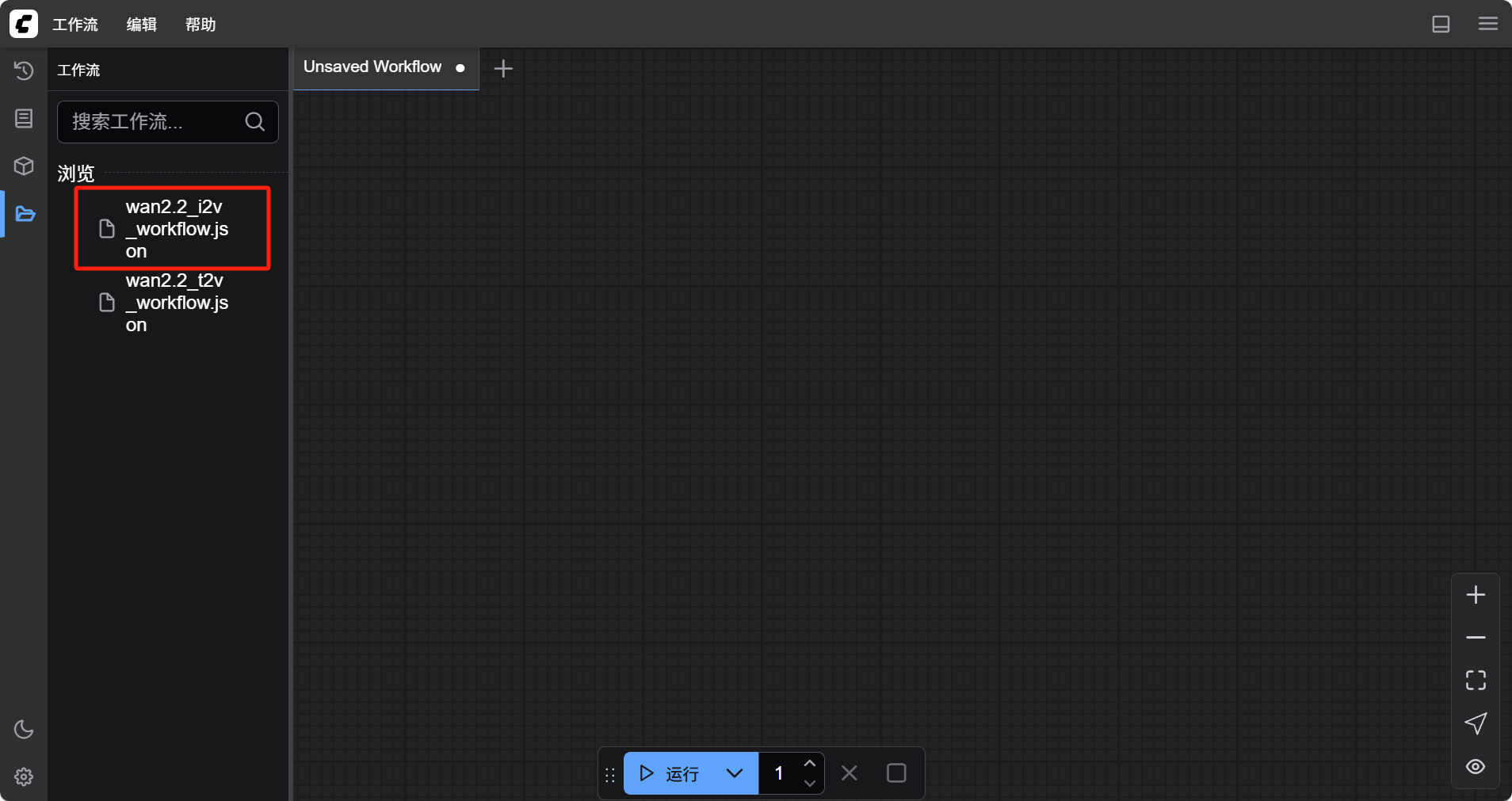Open the node library sidebar icon
1512x801 pixels.
tap(24, 118)
